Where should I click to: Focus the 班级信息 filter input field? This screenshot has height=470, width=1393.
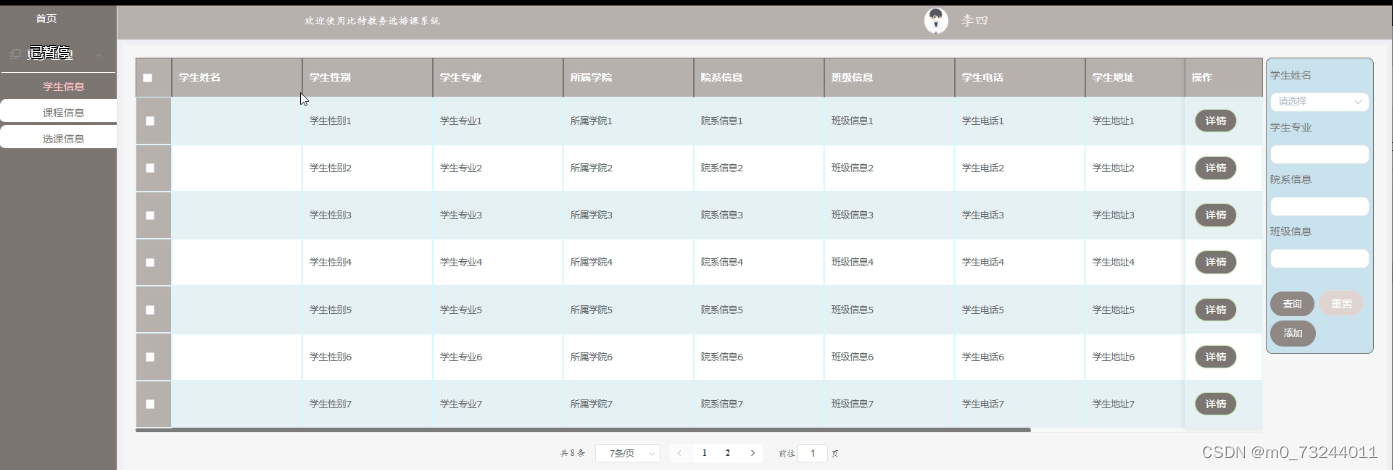coord(1319,258)
